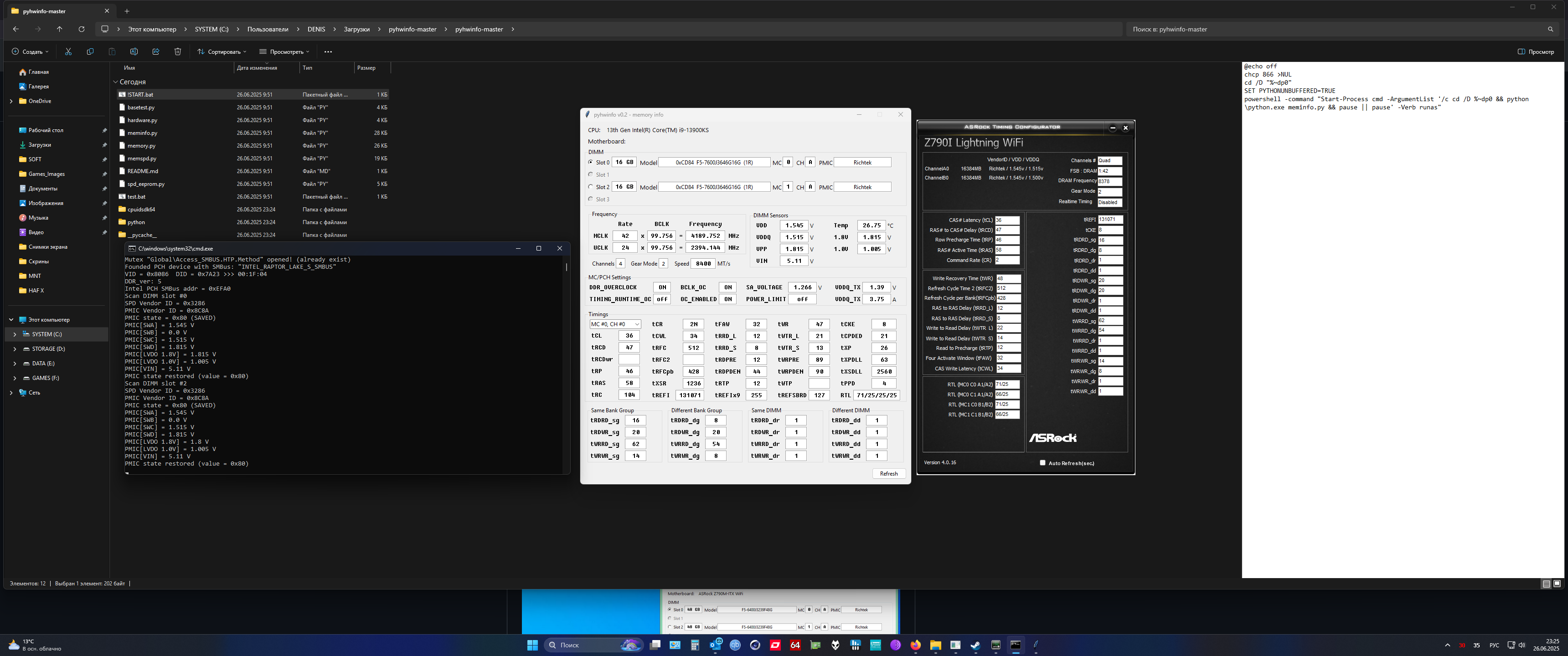The width and height of the screenshot is (1568, 656).
Task: Select the Slot 0 radio button
Action: click(590, 163)
